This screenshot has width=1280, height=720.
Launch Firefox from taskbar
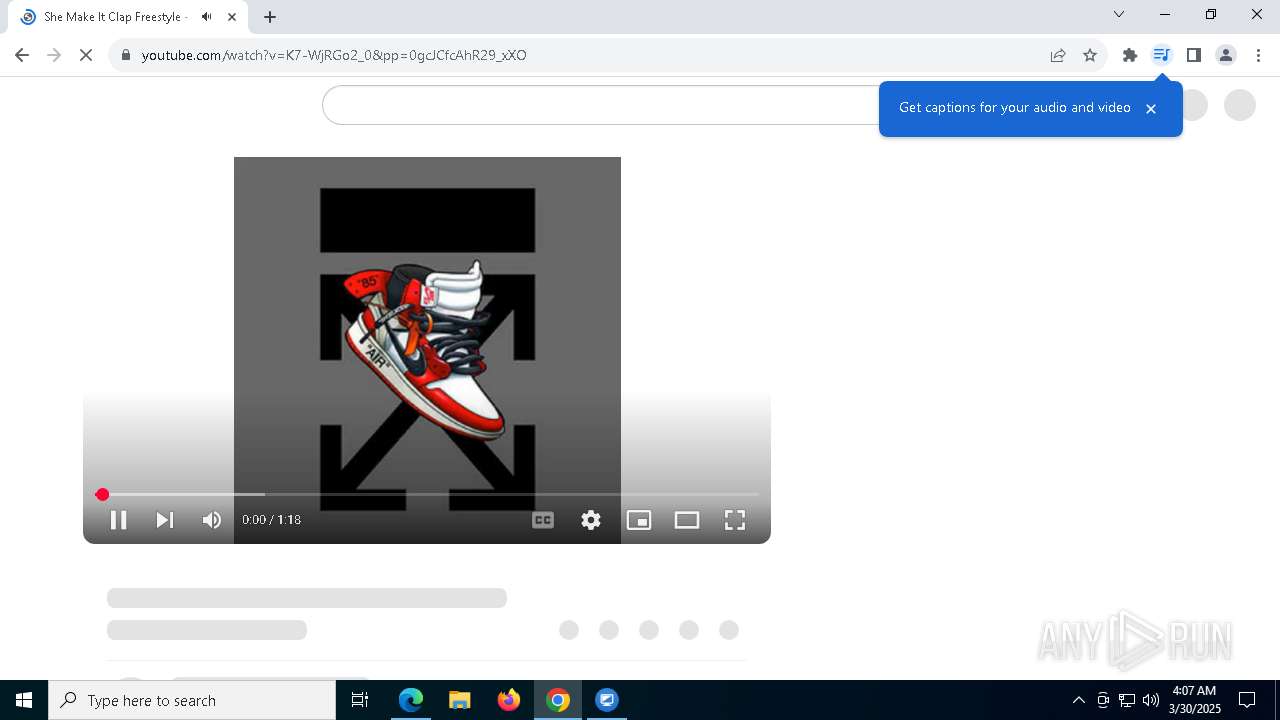tap(509, 700)
